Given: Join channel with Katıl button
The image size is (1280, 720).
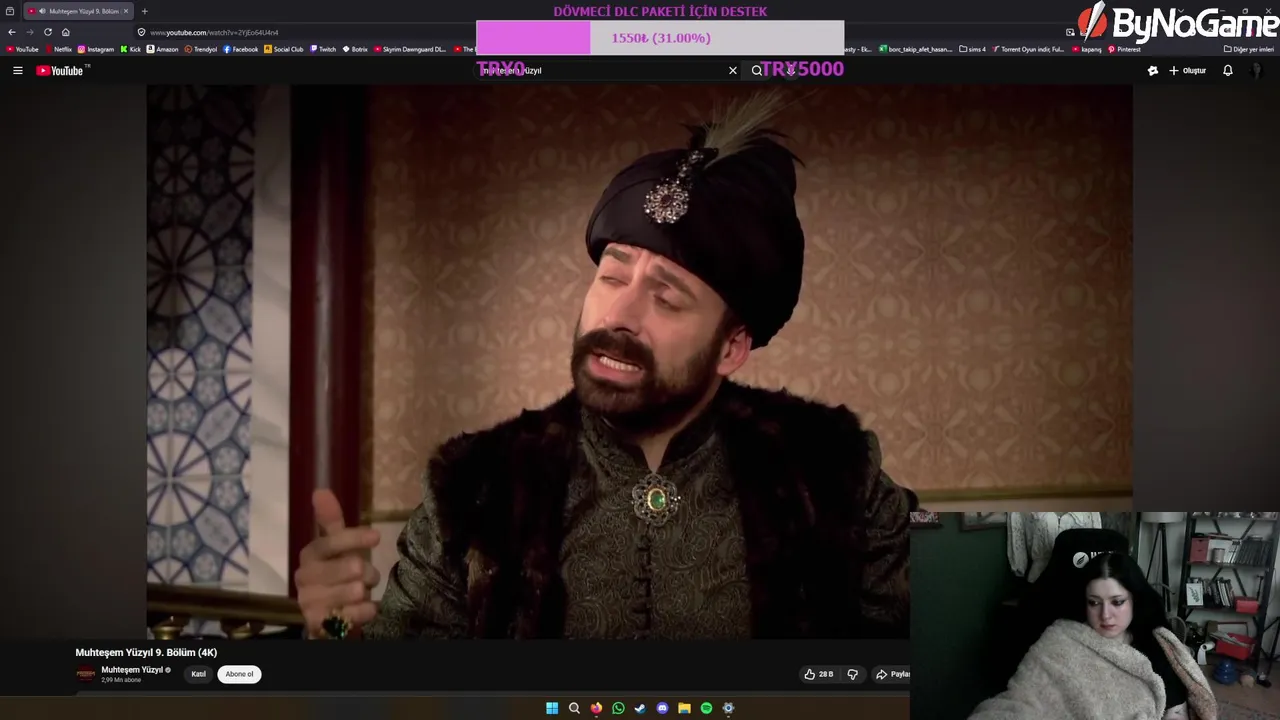Looking at the screenshot, I should tap(198, 674).
